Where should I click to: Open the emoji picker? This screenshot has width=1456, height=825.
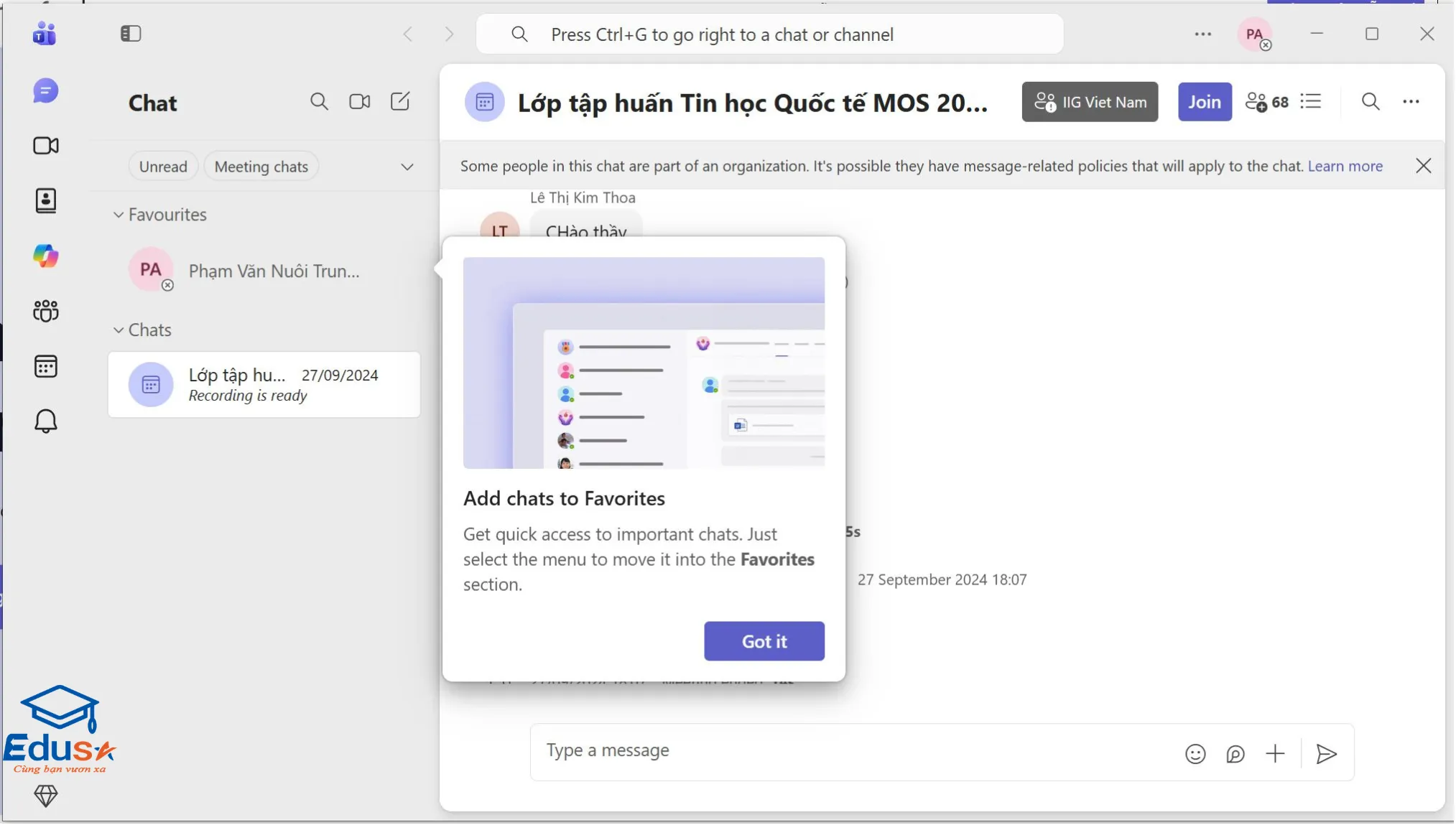1195,754
